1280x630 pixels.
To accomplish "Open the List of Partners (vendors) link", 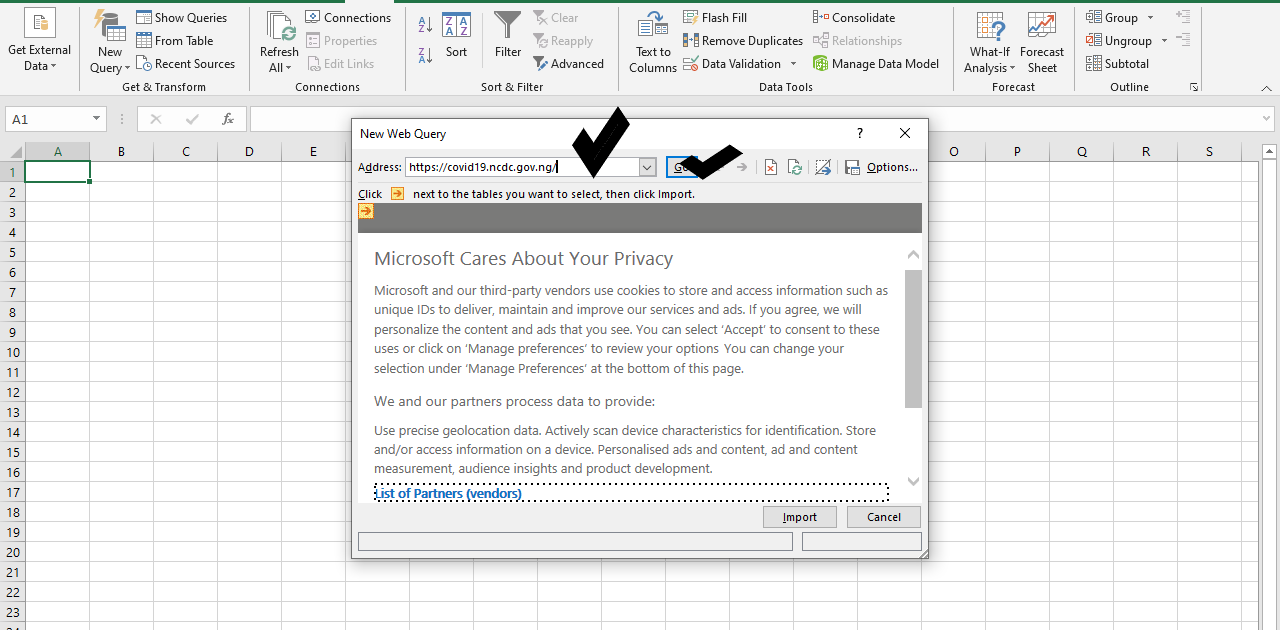I will (x=448, y=493).
